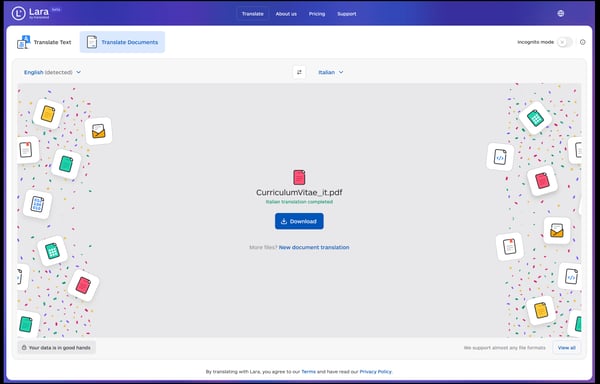This screenshot has height=384, width=600.
Task: Go to the Support page
Action: 347,14
